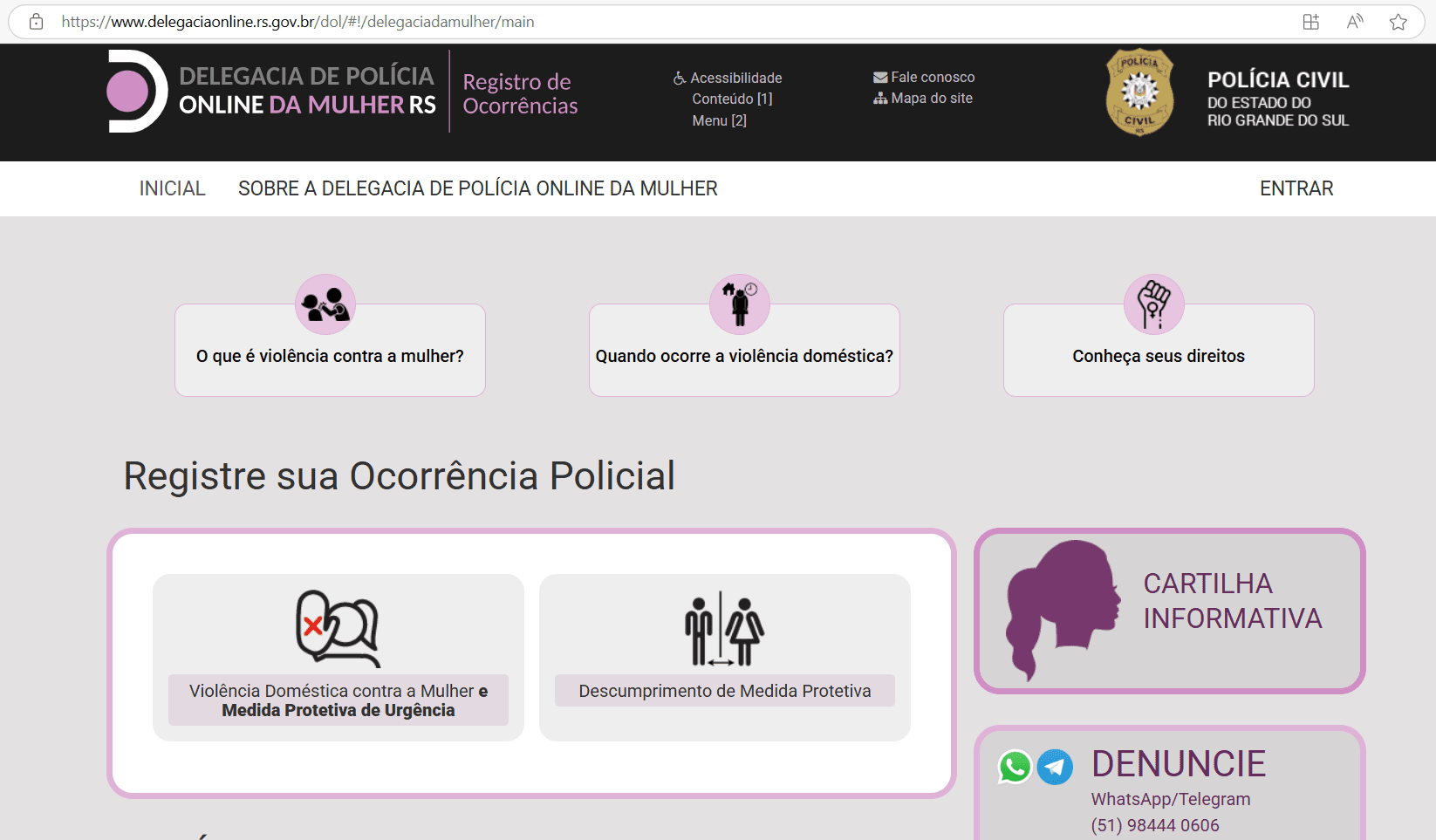Click the browser favorites star

pyautogui.click(x=1399, y=21)
